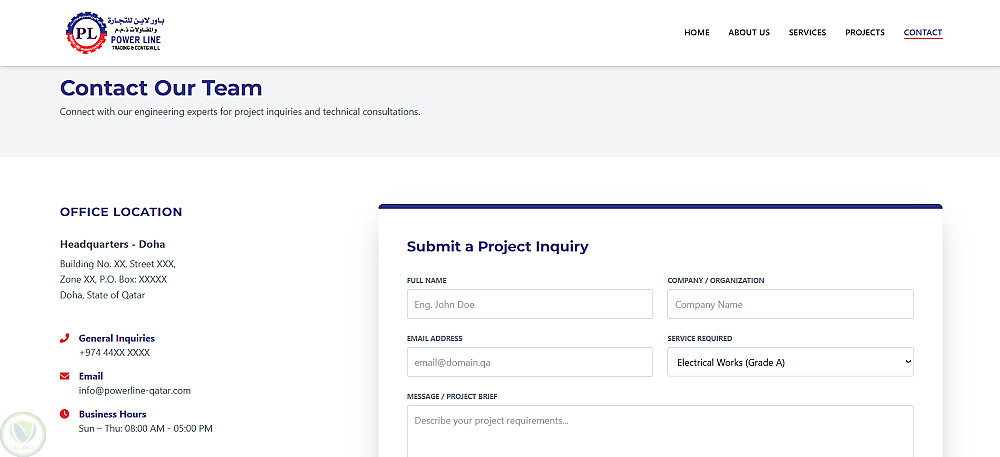Image resolution: width=1000 pixels, height=457 pixels.
Task: Go to the Home menu item
Action: 697,33
